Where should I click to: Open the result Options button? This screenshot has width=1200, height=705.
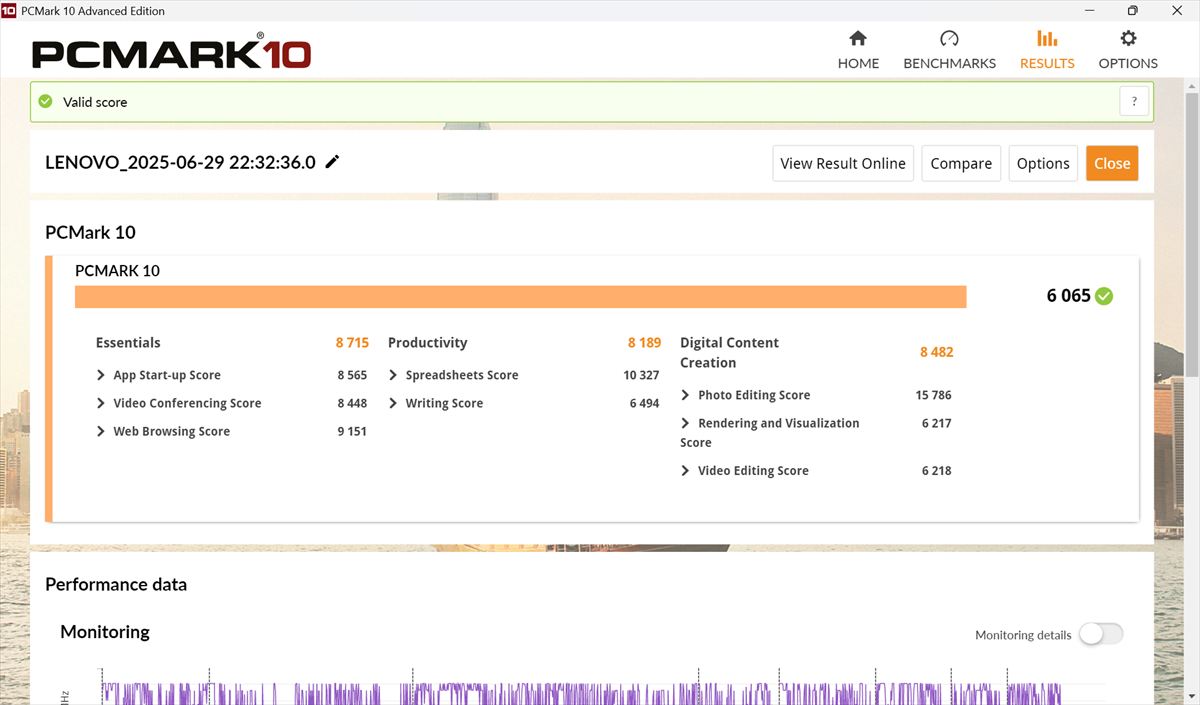[x=1043, y=163]
